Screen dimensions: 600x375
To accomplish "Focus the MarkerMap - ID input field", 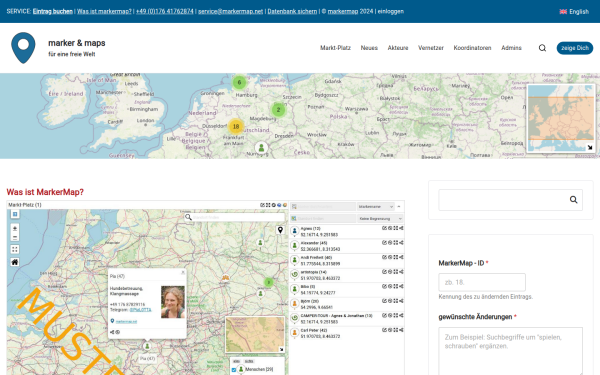I will (x=482, y=282).
